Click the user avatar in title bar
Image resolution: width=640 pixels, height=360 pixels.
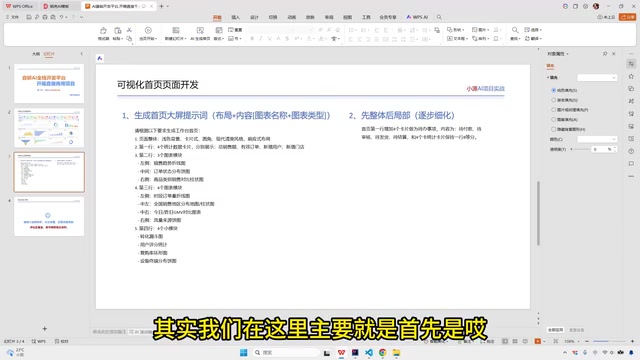click(596, 6)
